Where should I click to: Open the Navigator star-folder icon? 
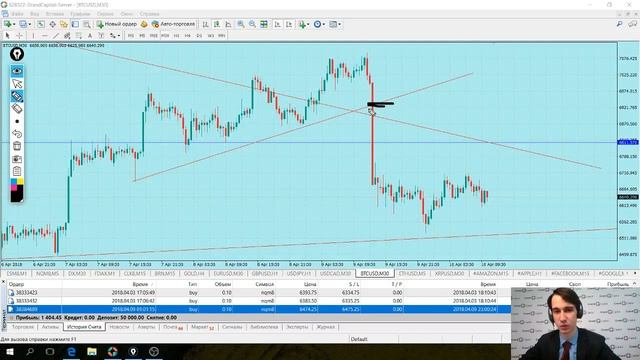tap(64, 24)
